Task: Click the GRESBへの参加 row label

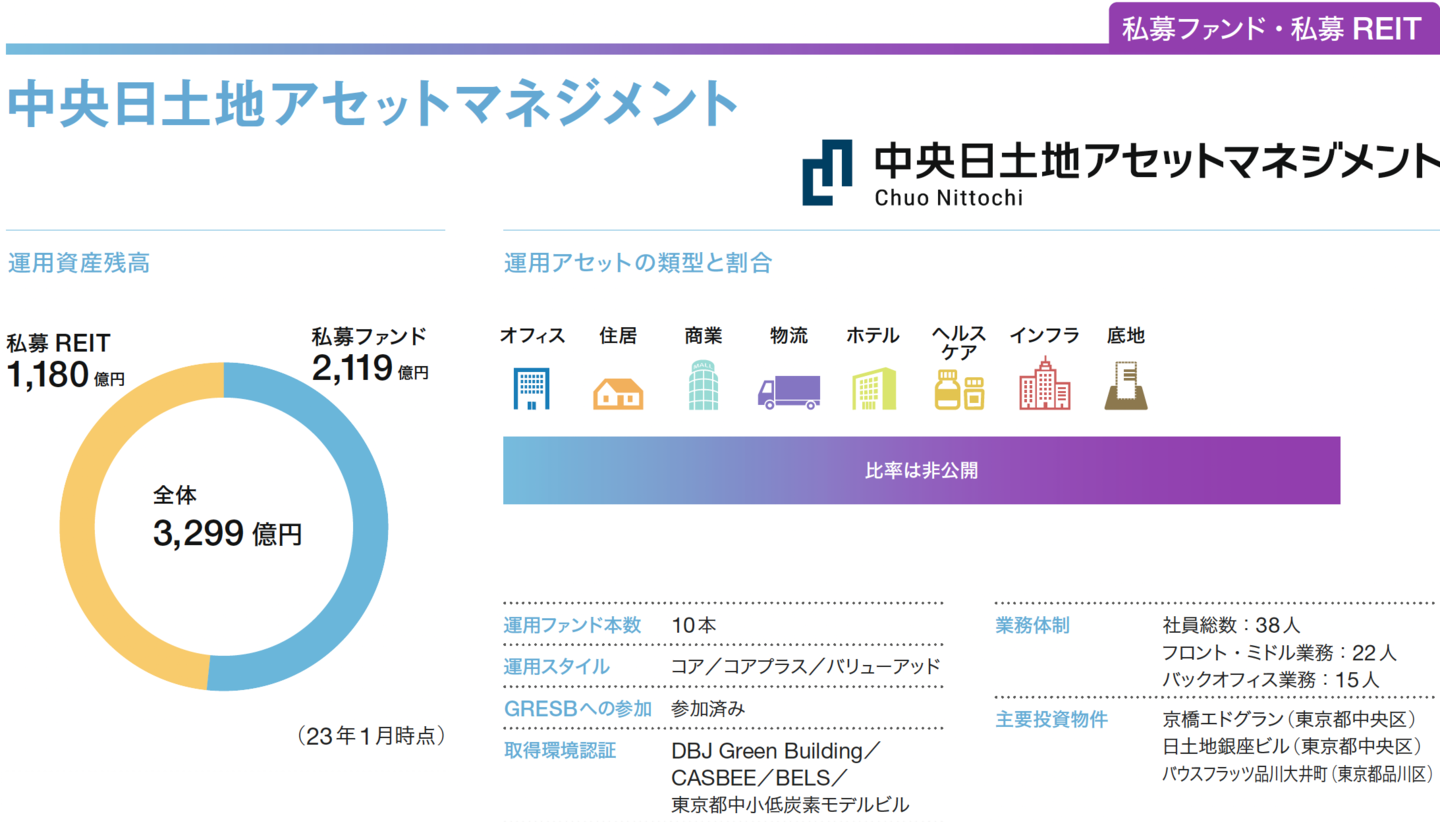Action: pos(577,709)
